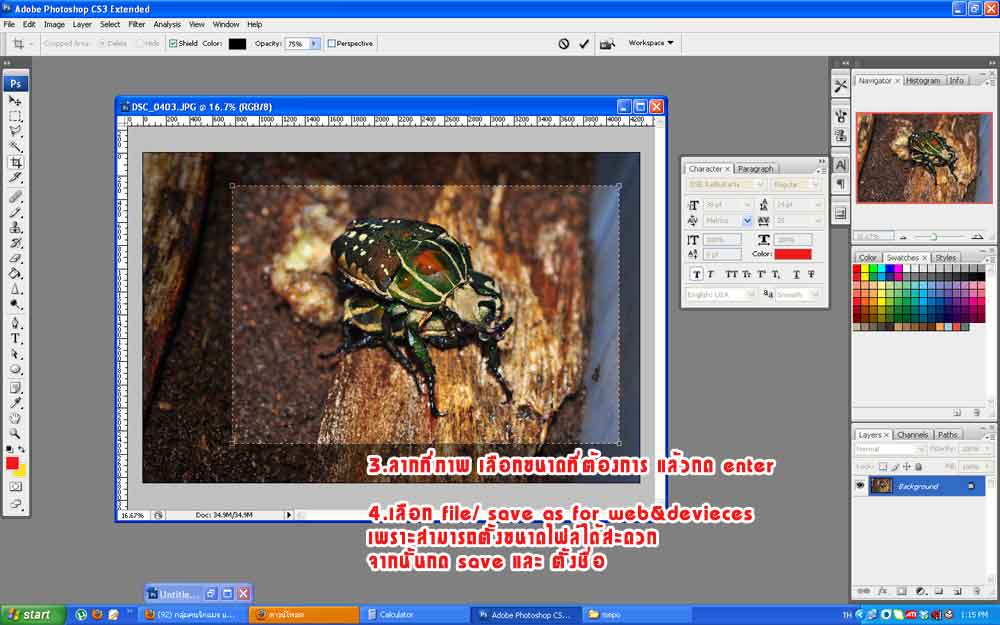Switch to the Channels tab
This screenshot has width=1000, height=625.
click(x=911, y=435)
